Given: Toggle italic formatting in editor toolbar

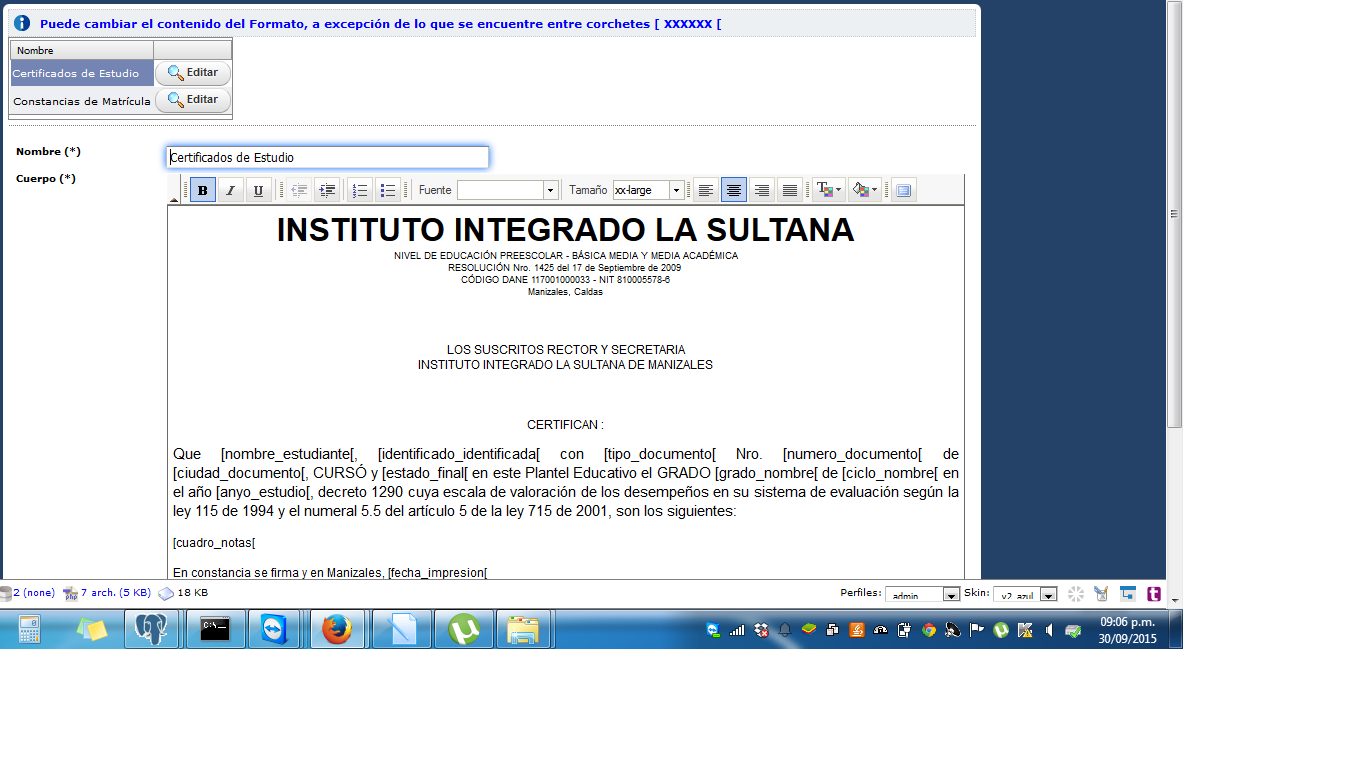Looking at the screenshot, I should click(230, 190).
